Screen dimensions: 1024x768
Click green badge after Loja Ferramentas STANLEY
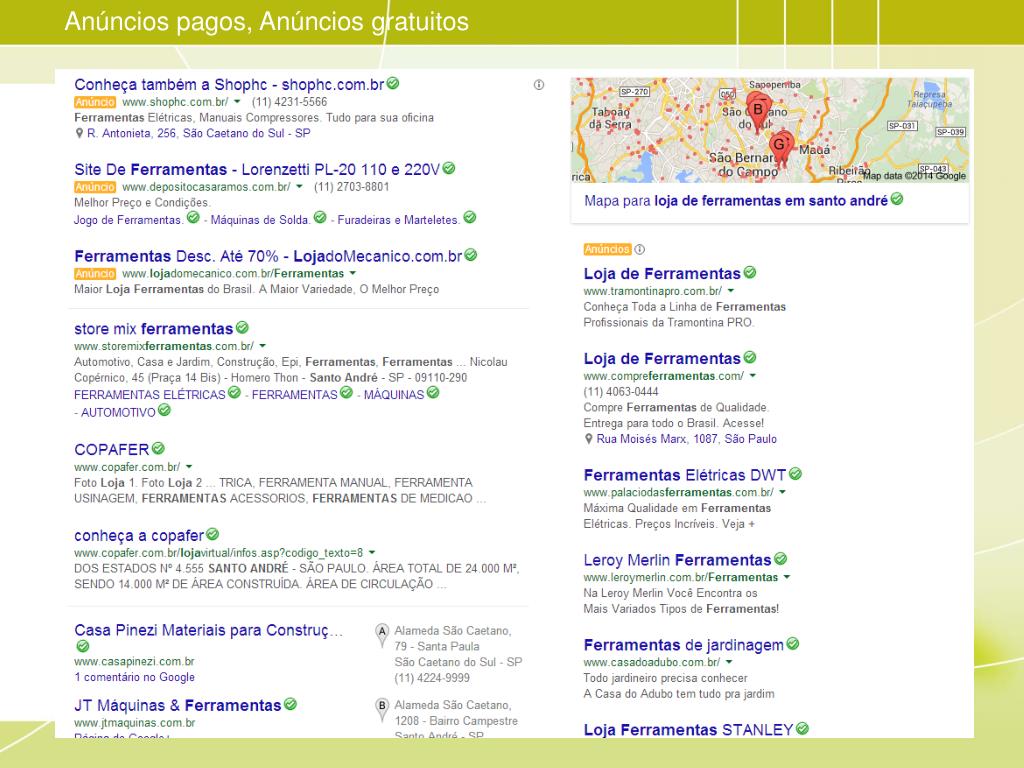[x=803, y=728]
